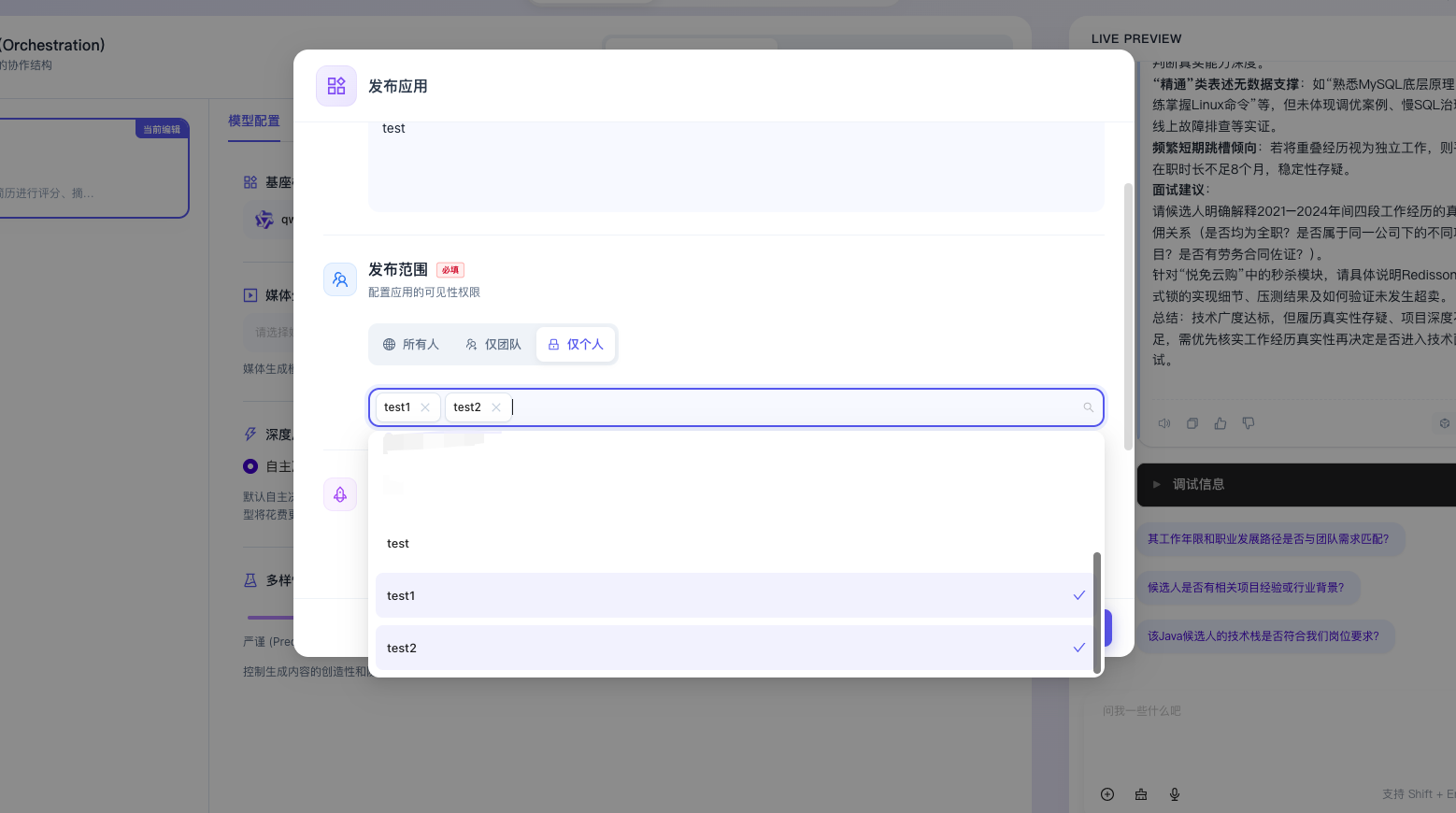
Task: Click the search icon in user selector
Action: (1088, 407)
